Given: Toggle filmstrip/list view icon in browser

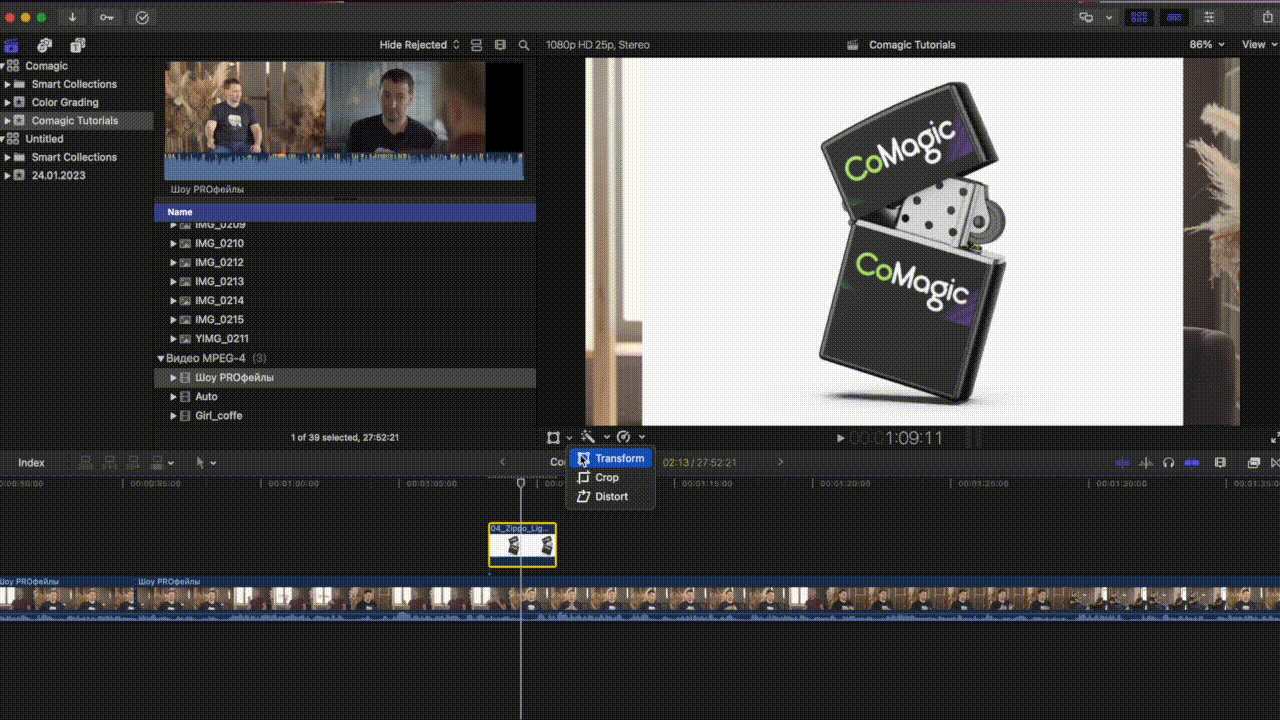Looking at the screenshot, I should (x=500, y=45).
